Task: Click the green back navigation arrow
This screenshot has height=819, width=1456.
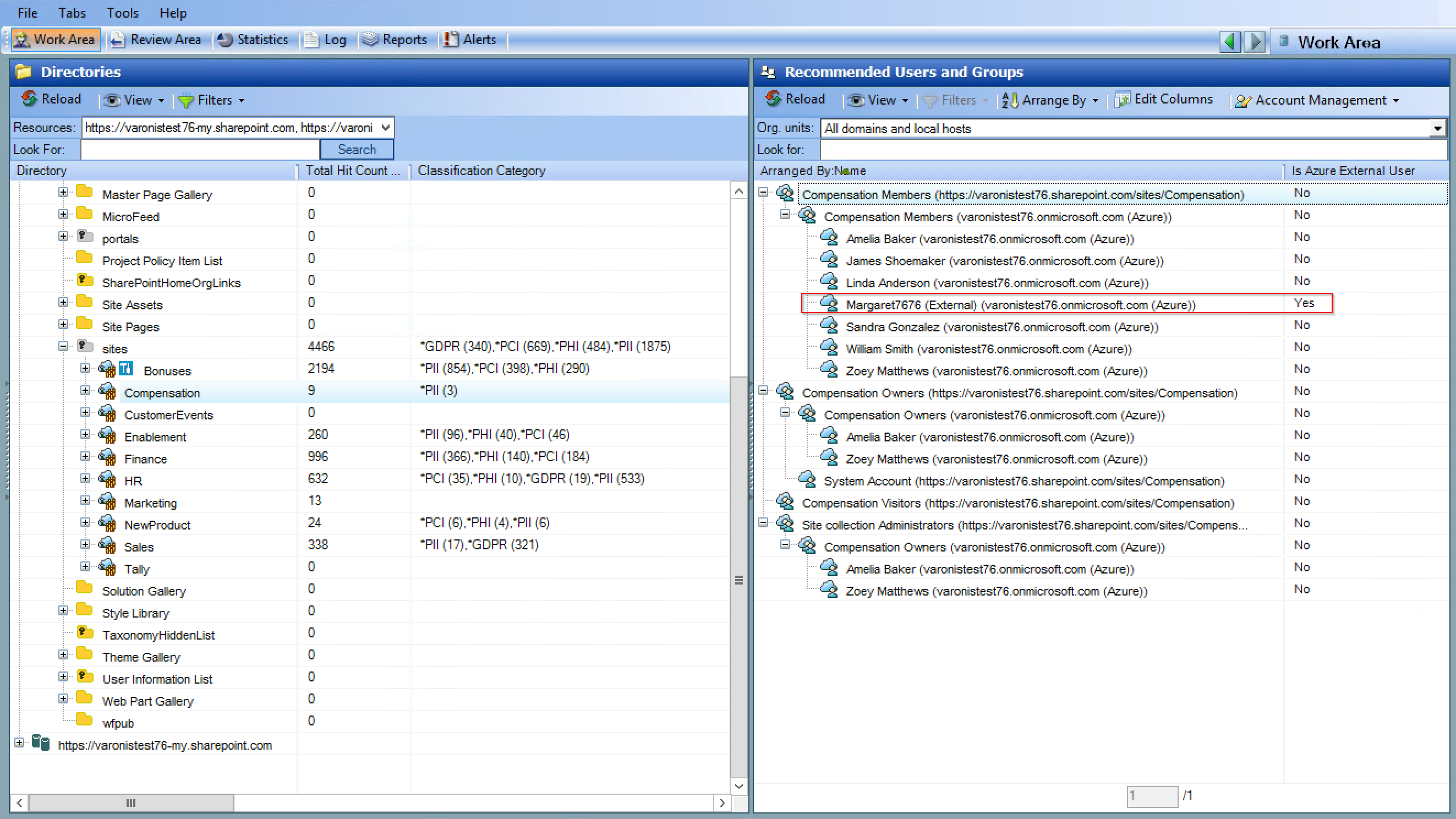Action: 1229,42
